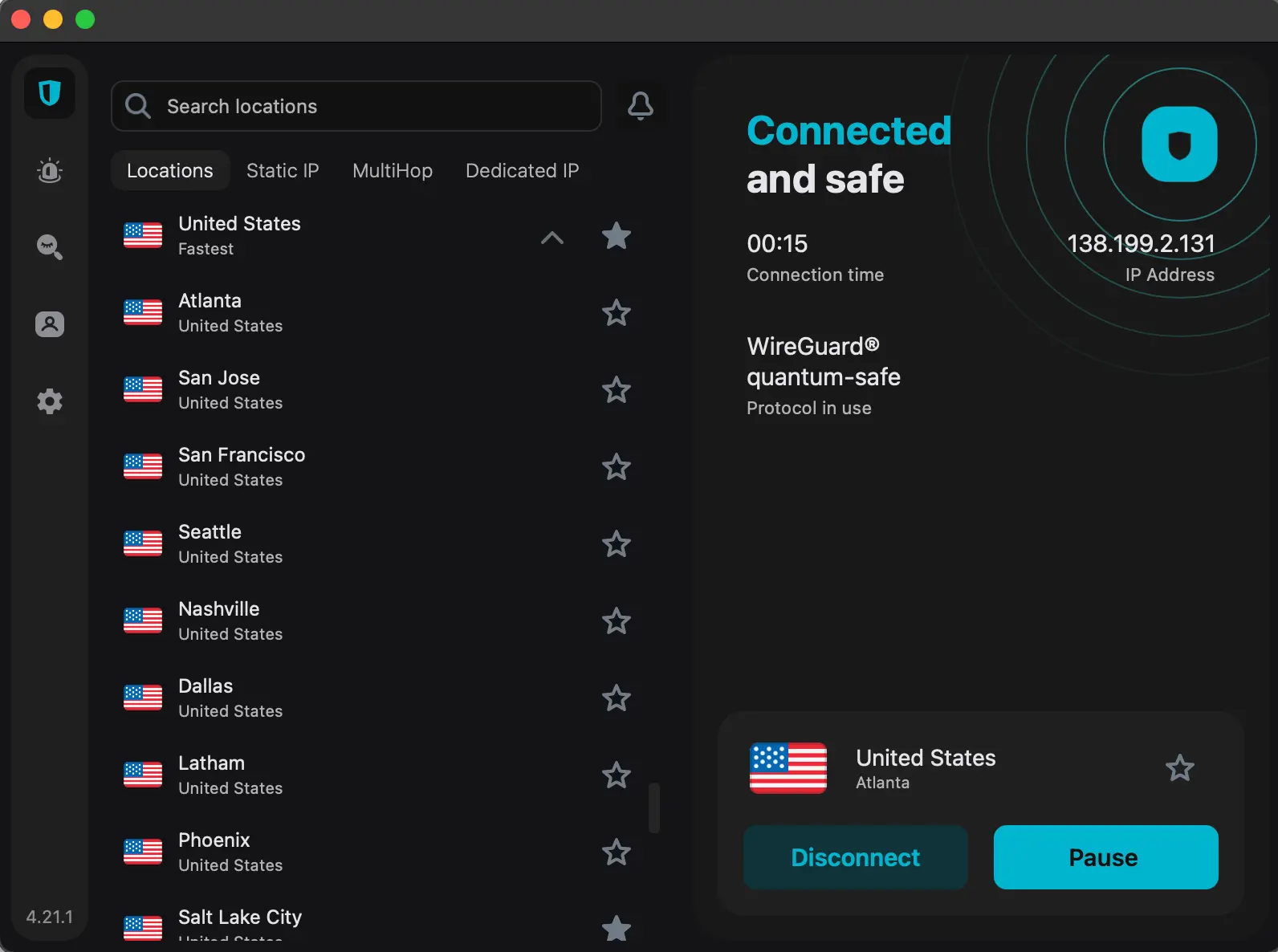The width and height of the screenshot is (1278, 952).
Task: Select the Phoenix location
Action: 377,852
